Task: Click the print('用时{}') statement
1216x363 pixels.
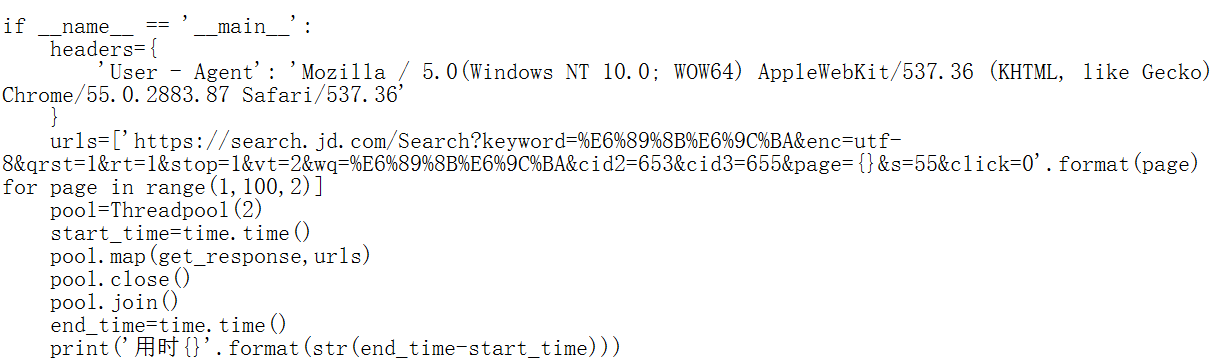Action: coord(335,348)
